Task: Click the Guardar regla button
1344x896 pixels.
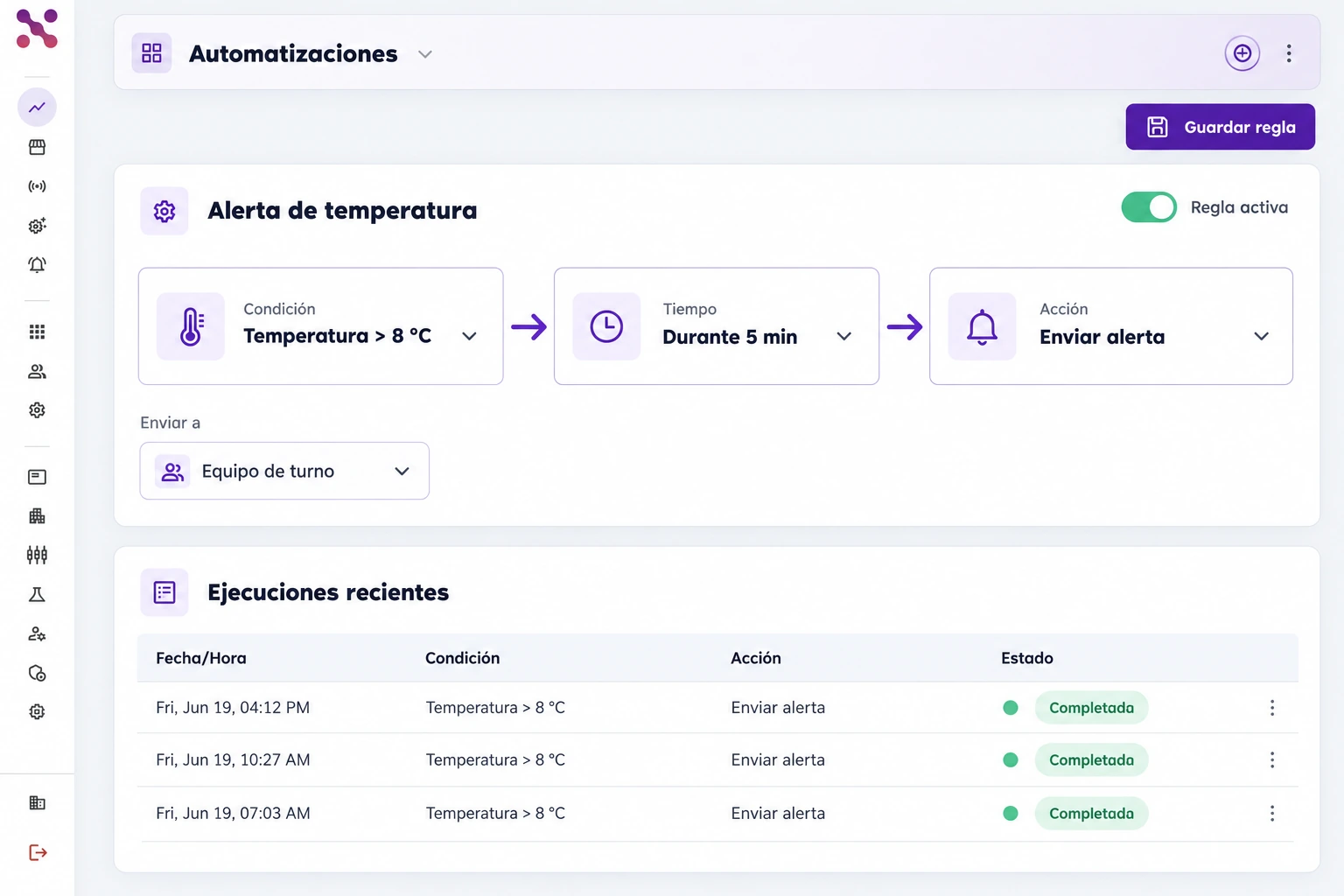Action: click(1221, 127)
